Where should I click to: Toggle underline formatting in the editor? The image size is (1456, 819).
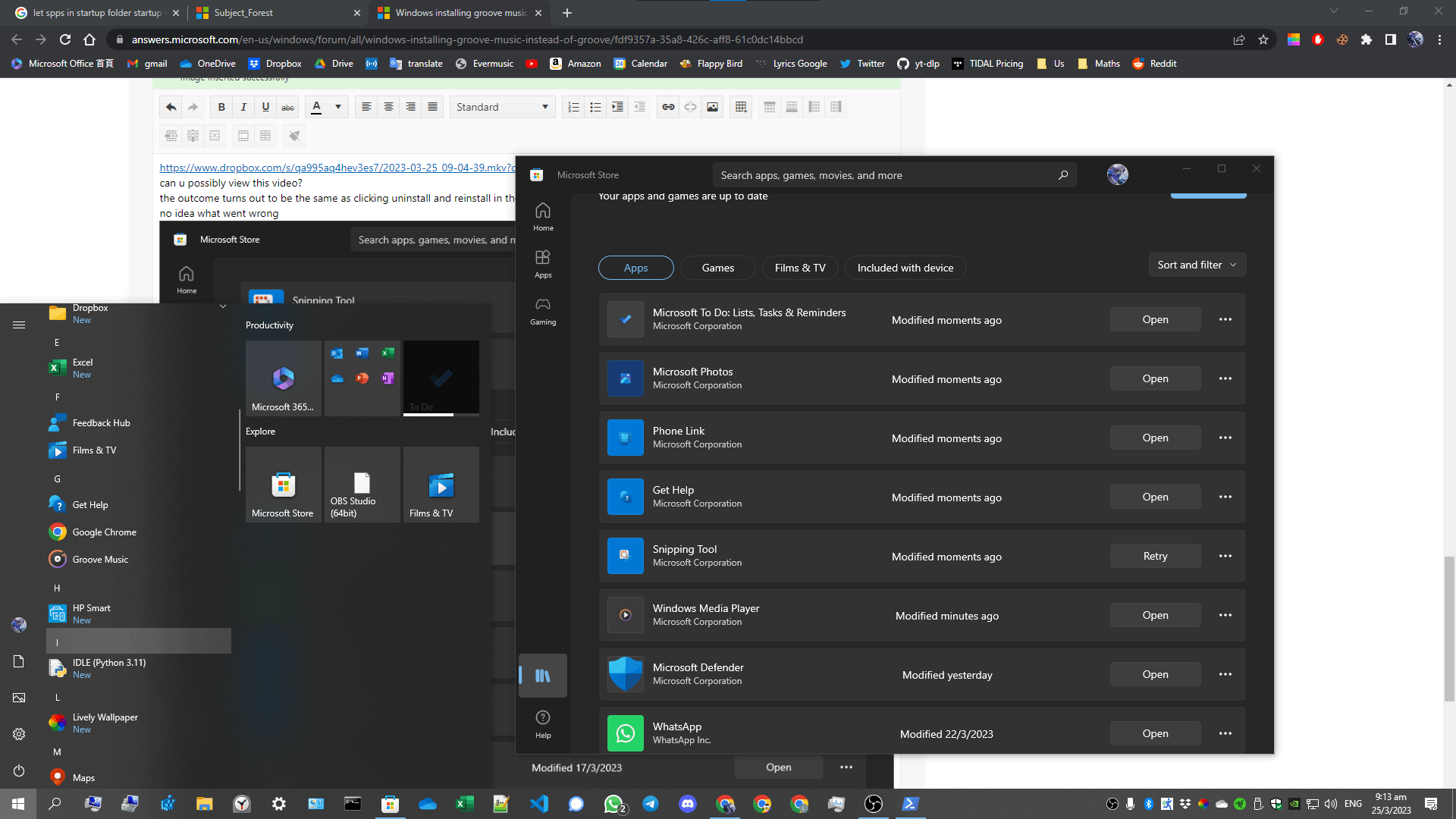coord(265,107)
